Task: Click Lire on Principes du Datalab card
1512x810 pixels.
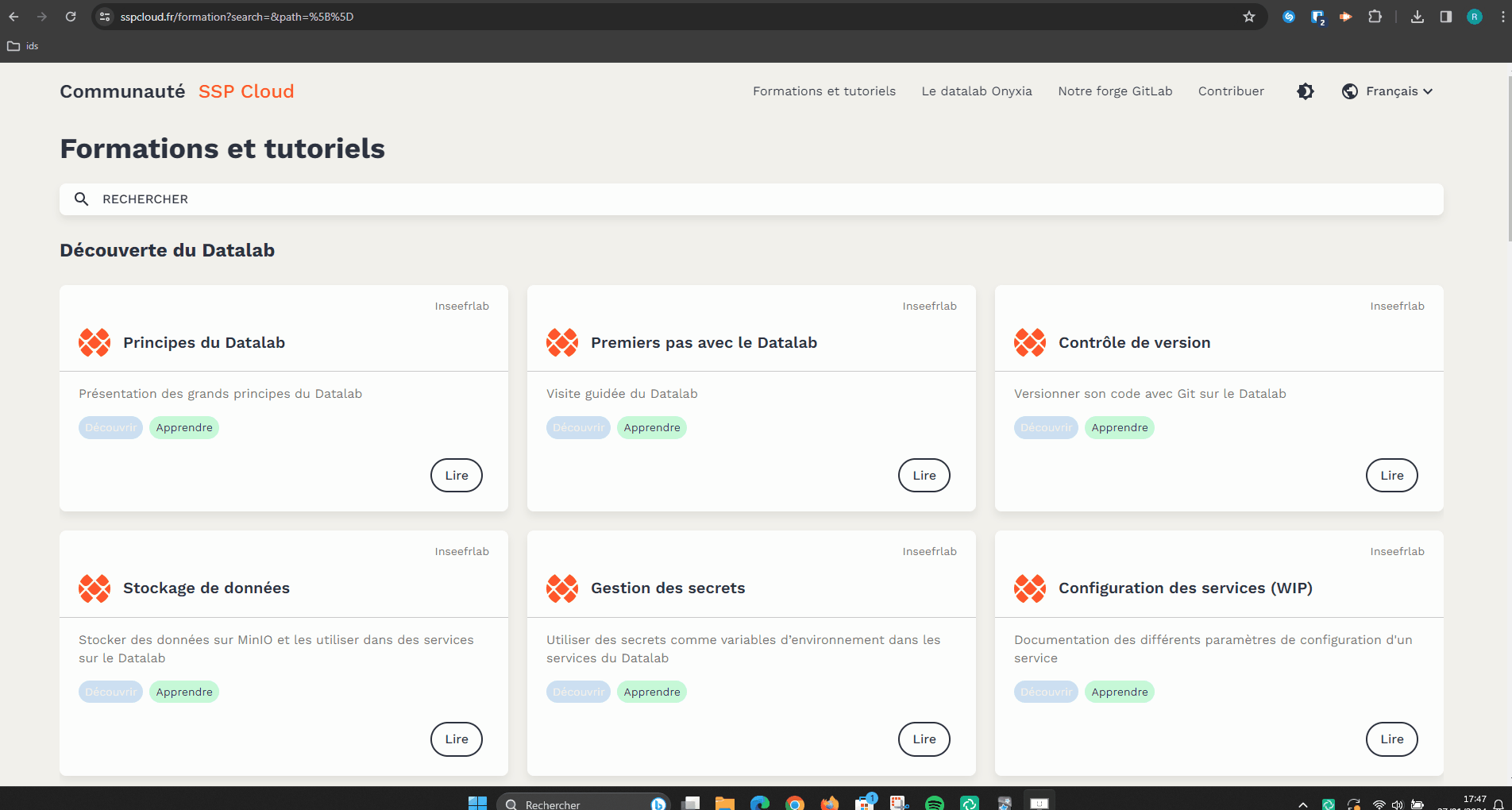Action: point(457,476)
